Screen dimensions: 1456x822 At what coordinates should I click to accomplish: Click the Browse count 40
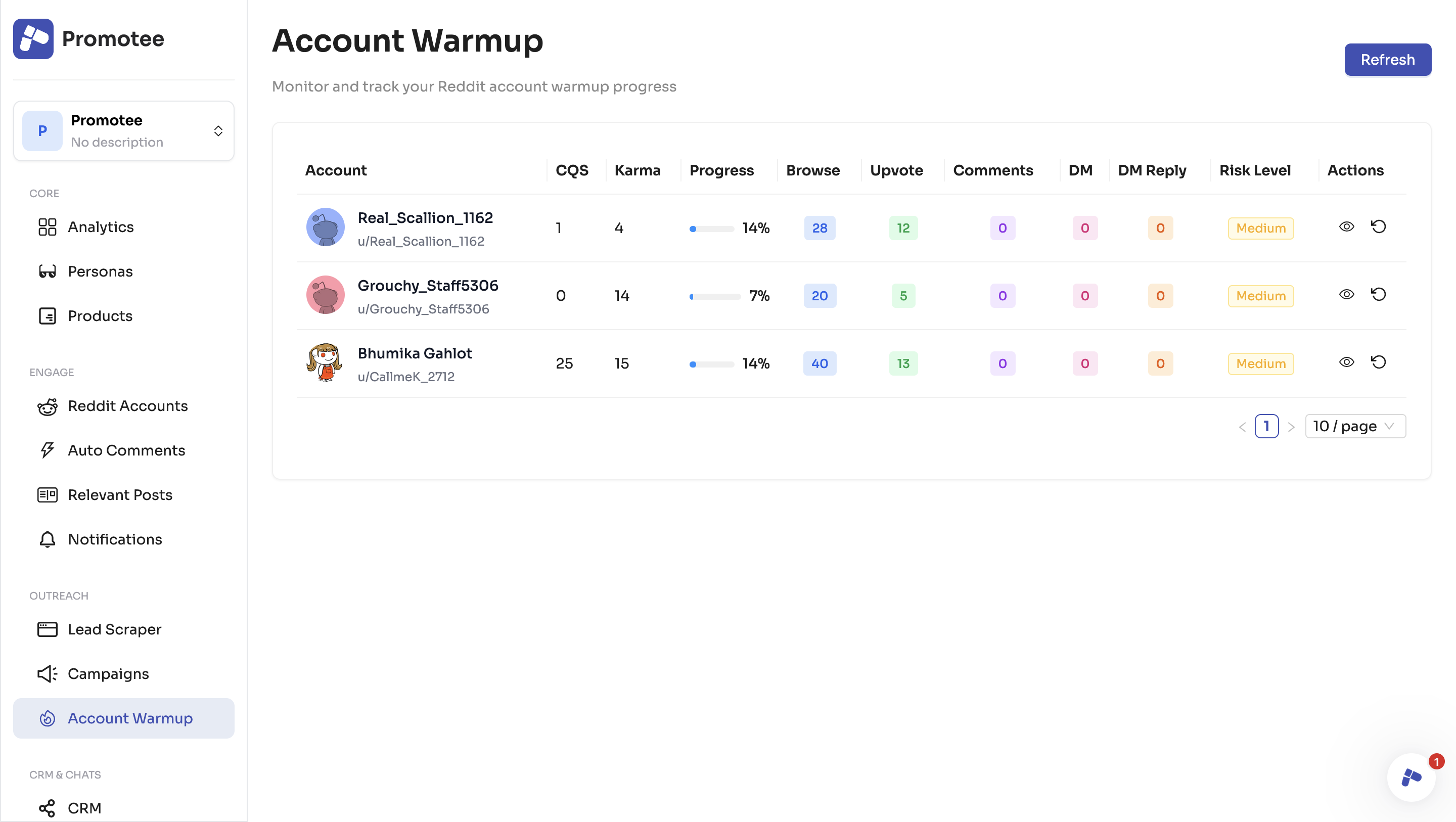point(820,364)
